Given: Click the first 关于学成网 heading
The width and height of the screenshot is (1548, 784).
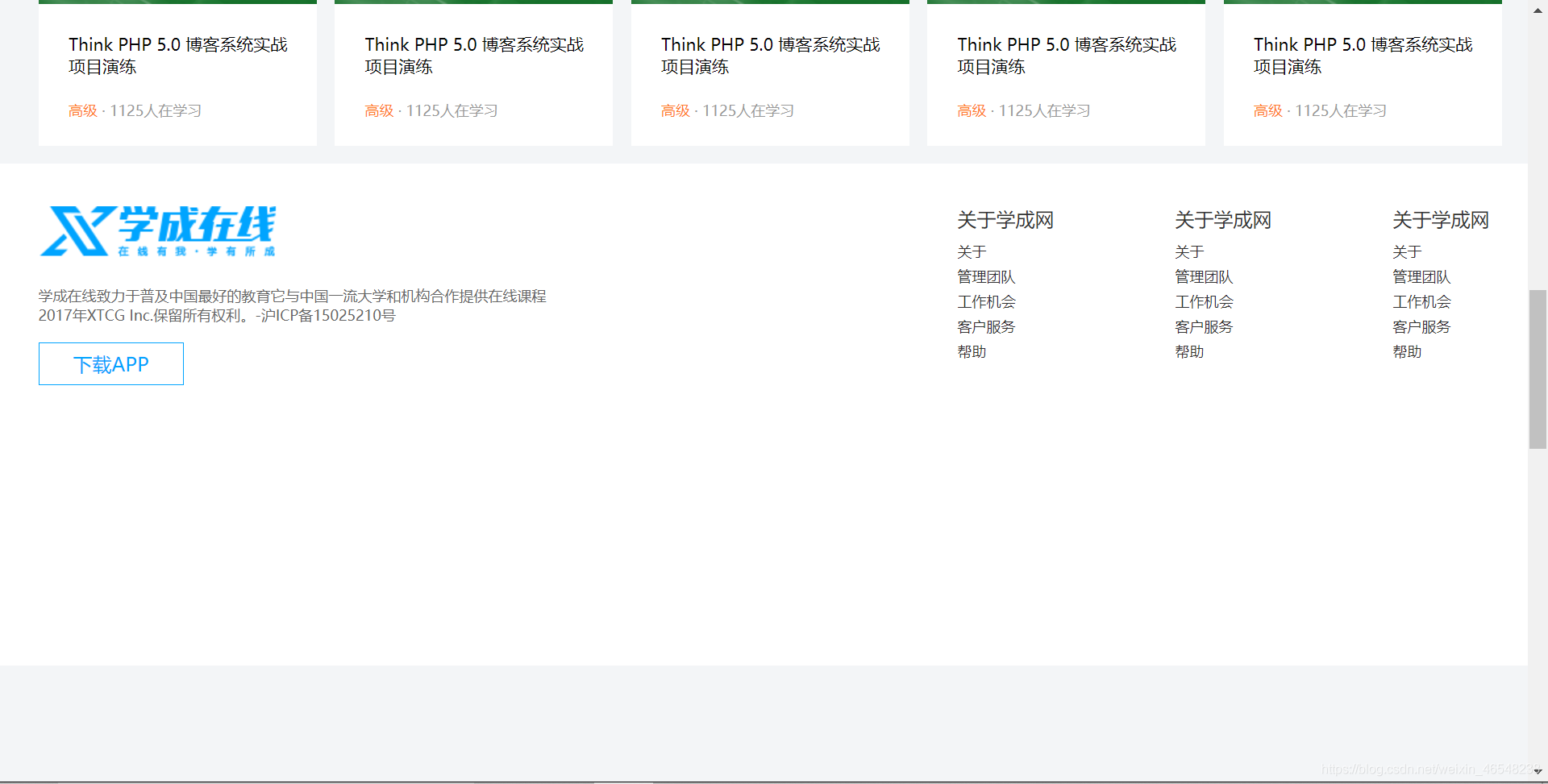Looking at the screenshot, I should point(1005,220).
